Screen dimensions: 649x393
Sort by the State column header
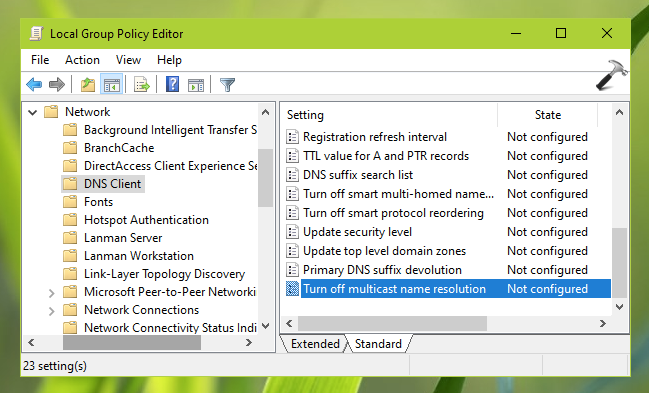tap(548, 115)
